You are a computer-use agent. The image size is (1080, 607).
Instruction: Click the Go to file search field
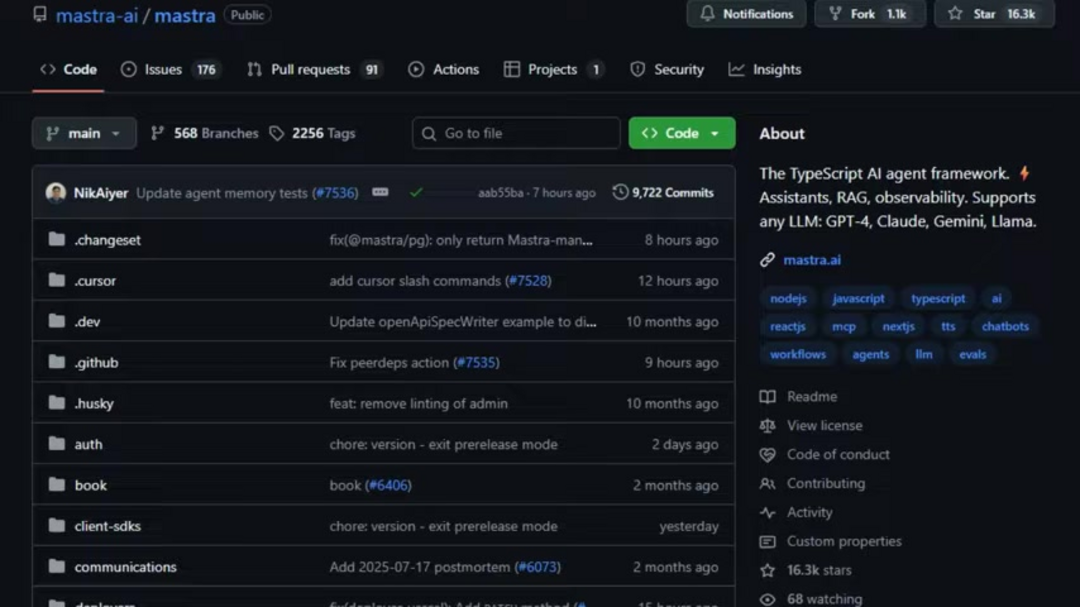coord(516,133)
